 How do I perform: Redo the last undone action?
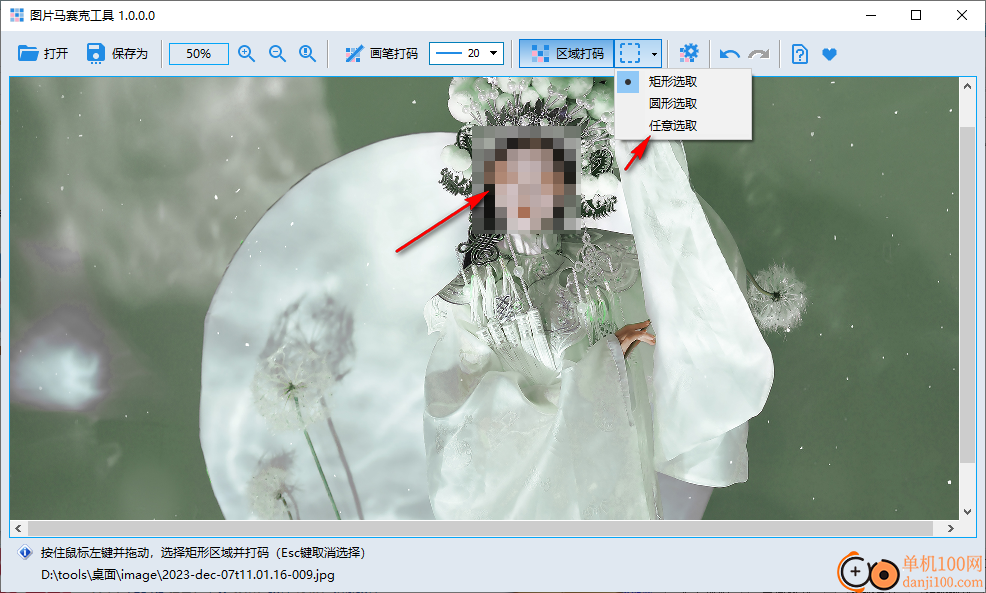[x=759, y=54]
